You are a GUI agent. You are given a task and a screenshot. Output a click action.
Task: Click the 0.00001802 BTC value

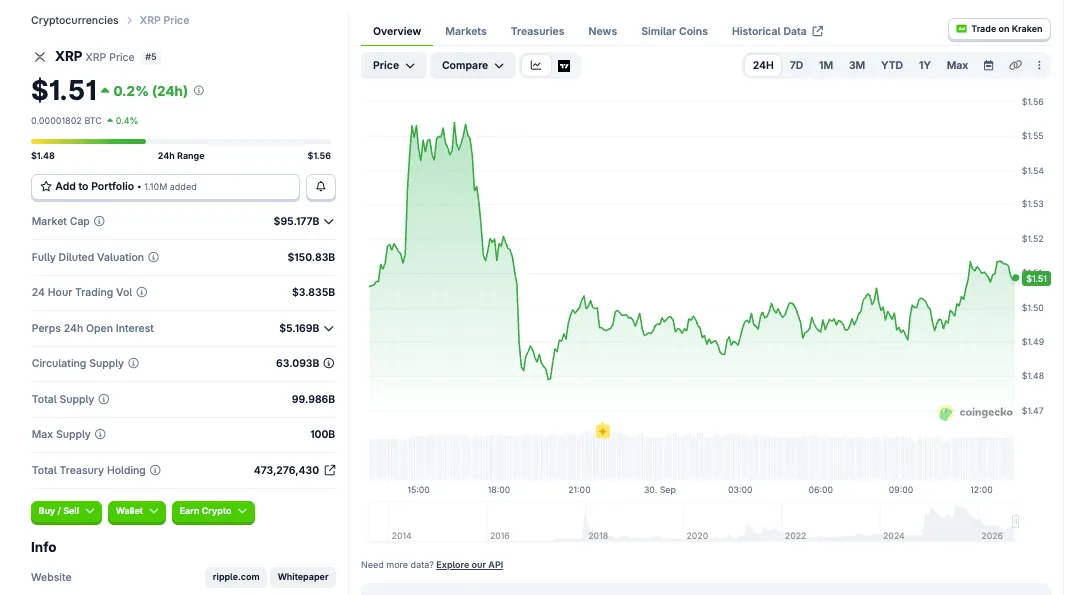click(66, 121)
